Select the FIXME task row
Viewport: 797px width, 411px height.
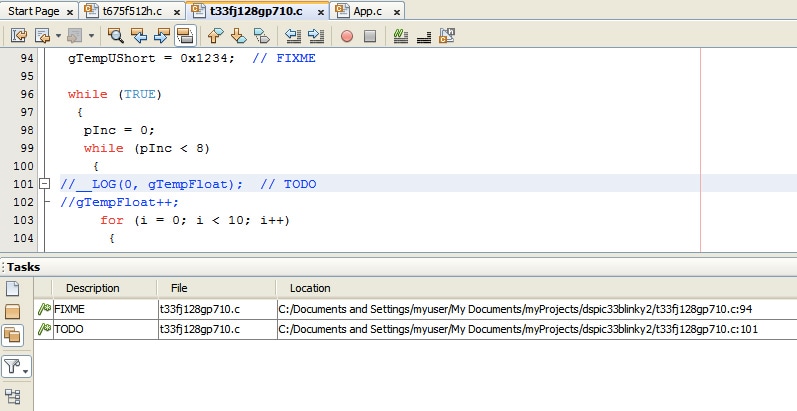(415, 309)
